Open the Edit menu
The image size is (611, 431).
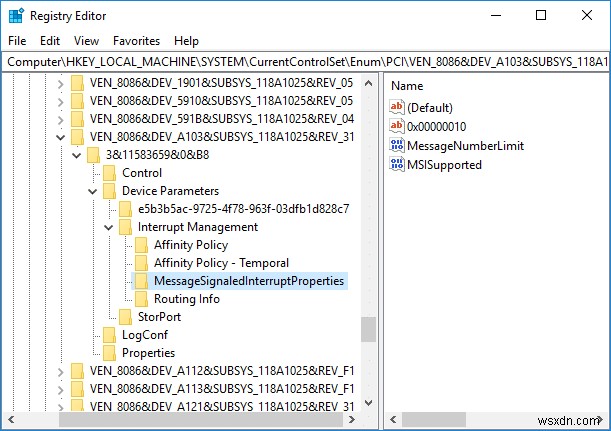pyautogui.click(x=50, y=41)
